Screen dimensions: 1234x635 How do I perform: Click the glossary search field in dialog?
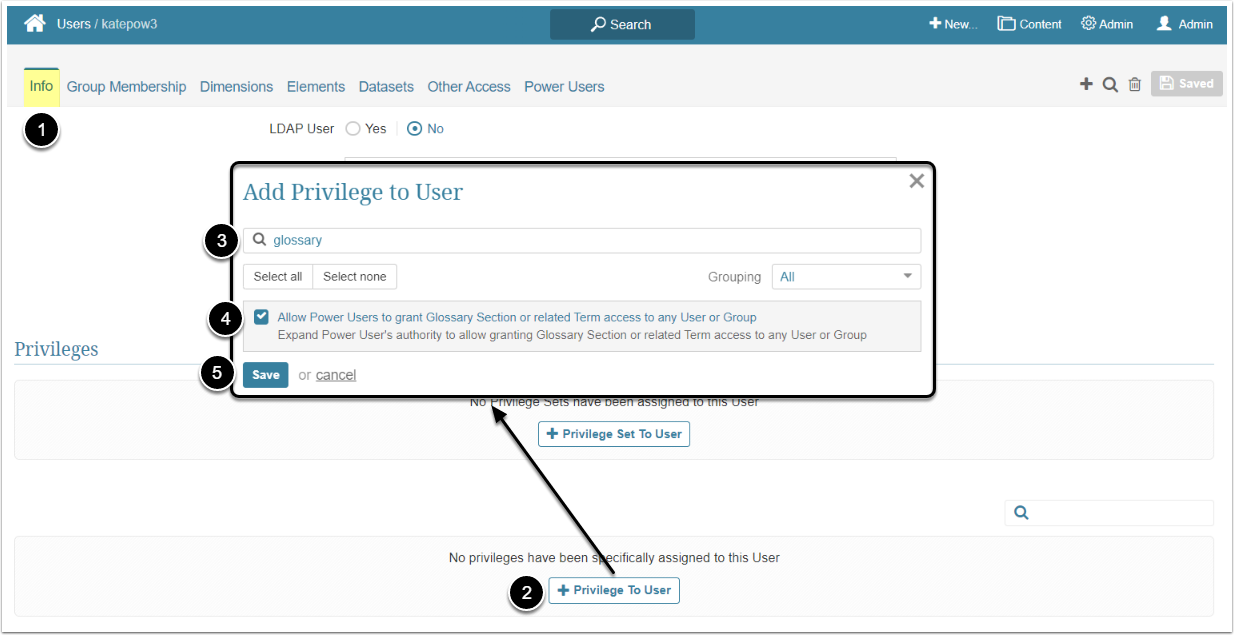(582, 240)
